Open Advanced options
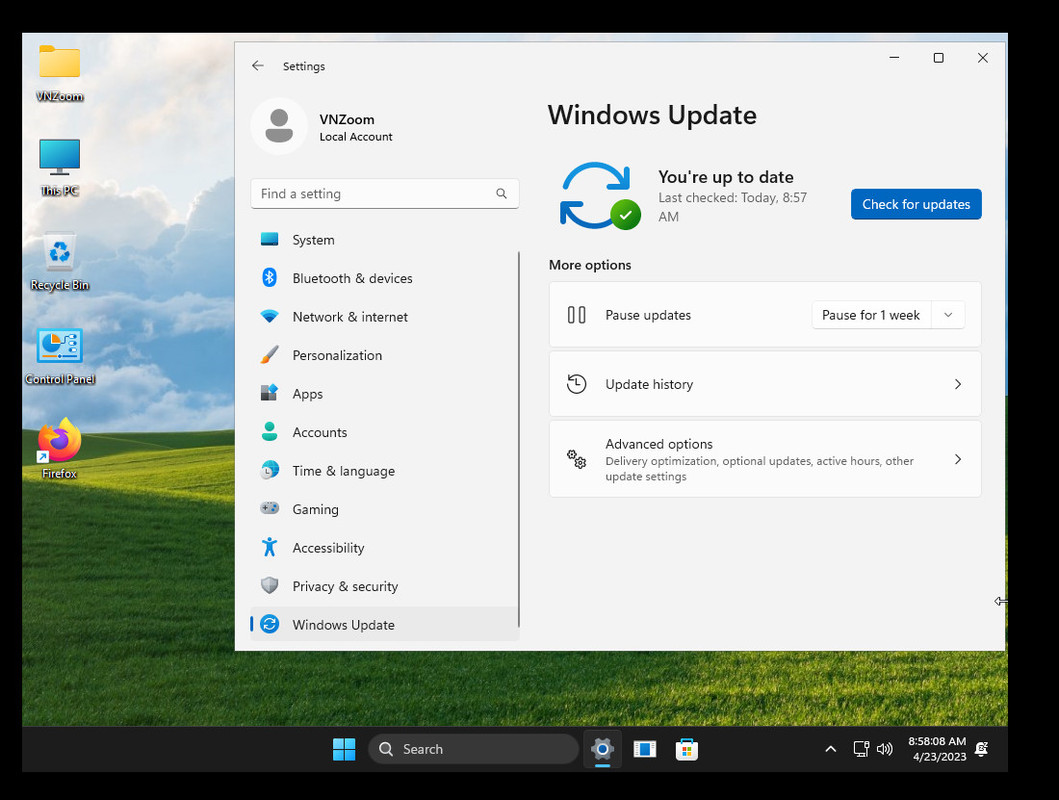Image resolution: width=1059 pixels, height=800 pixels. coord(765,460)
